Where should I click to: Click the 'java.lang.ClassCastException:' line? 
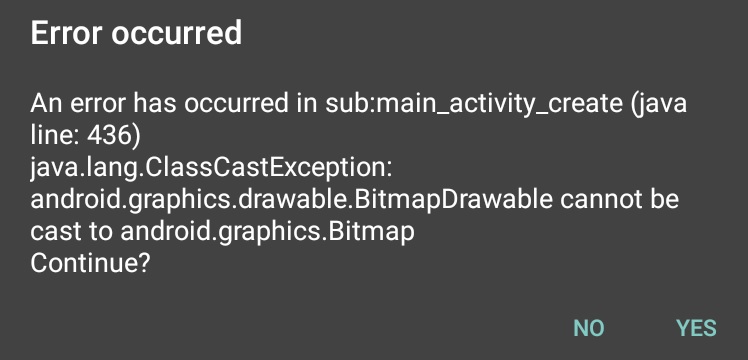point(211,168)
